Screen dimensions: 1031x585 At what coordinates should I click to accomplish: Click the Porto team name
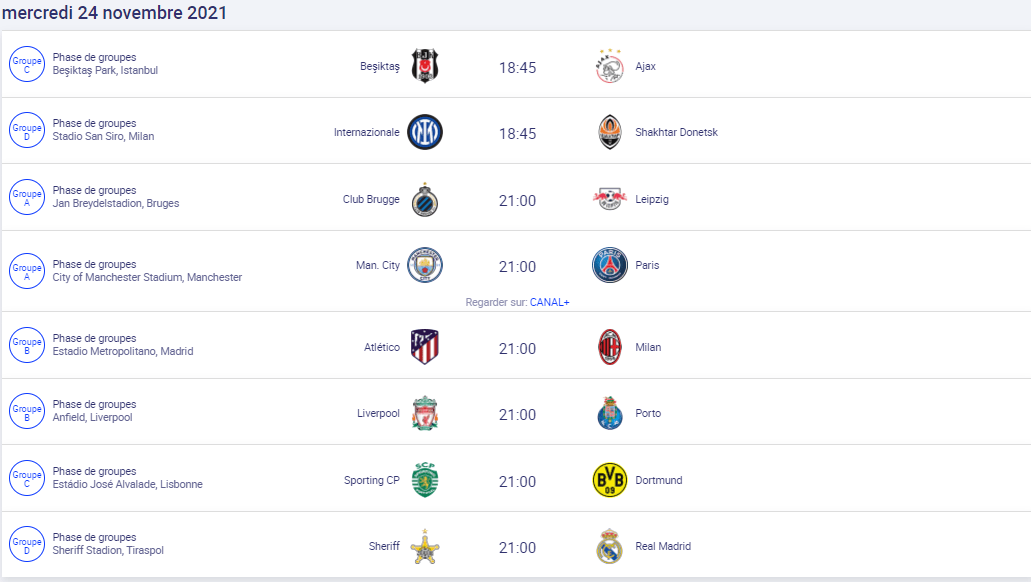(x=648, y=413)
